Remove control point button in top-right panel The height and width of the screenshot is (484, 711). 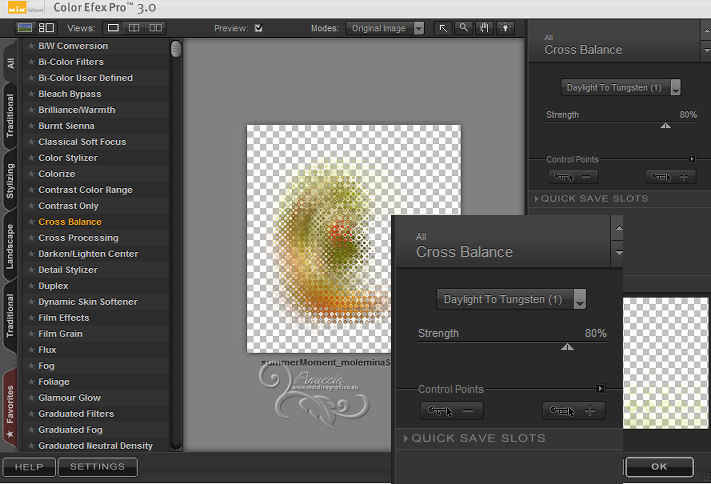click(573, 176)
